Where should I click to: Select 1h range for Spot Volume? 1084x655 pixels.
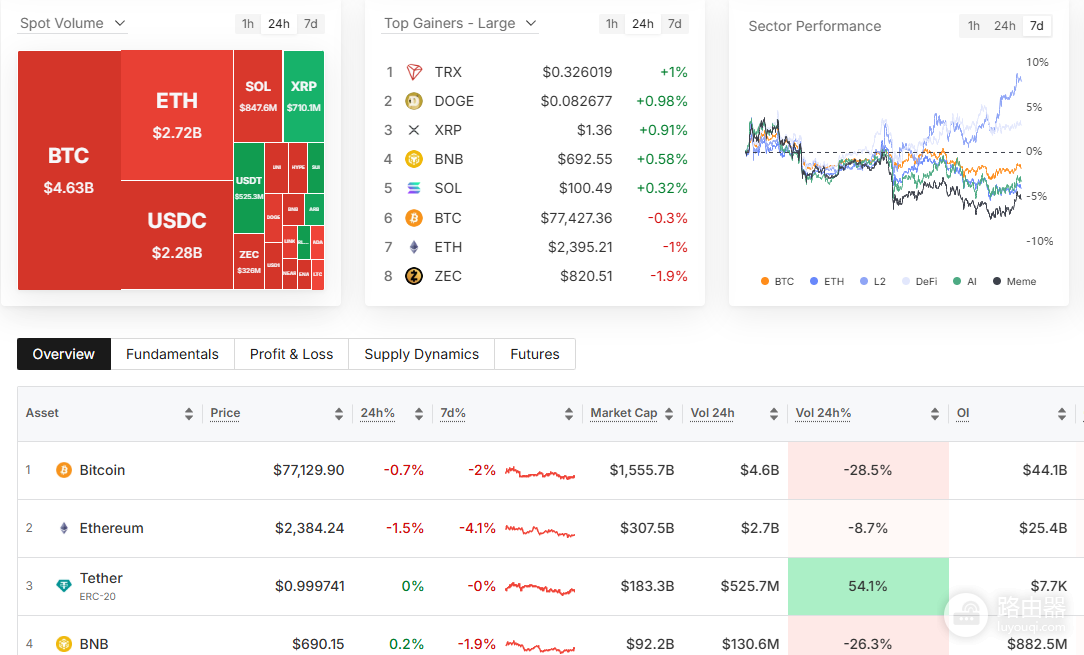[x=248, y=24]
